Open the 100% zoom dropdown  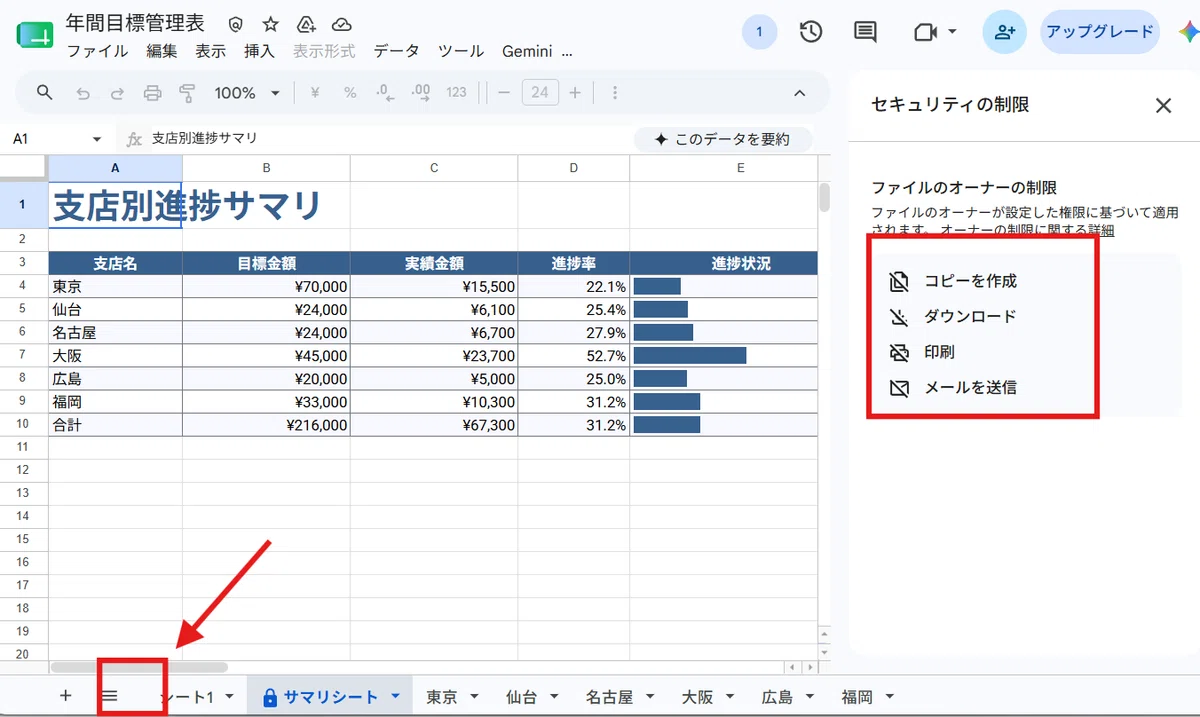pyautogui.click(x=247, y=93)
